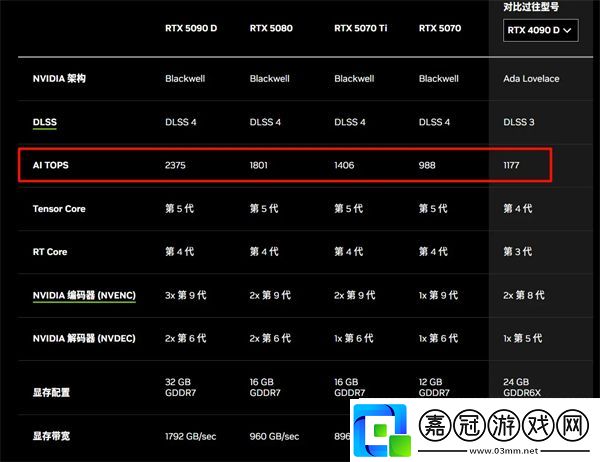Click the 1x 第 5 代 decoder cell
The image size is (600, 462).
(x=523, y=338)
